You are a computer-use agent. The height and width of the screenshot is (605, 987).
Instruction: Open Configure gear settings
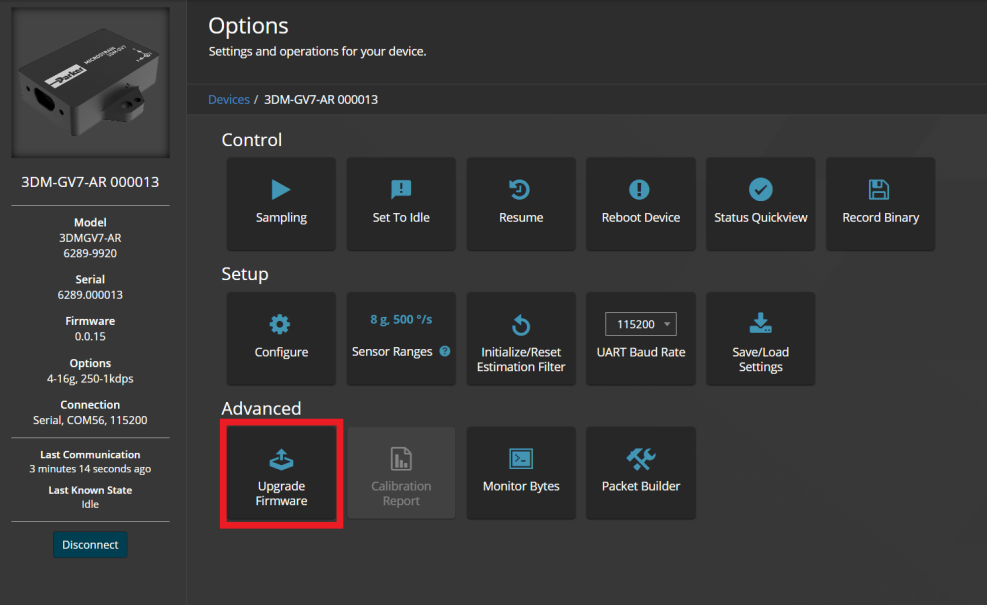coord(281,325)
